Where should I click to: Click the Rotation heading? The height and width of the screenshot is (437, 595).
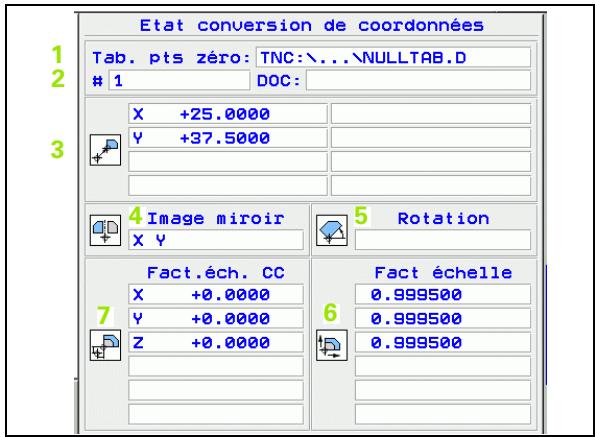point(443,218)
